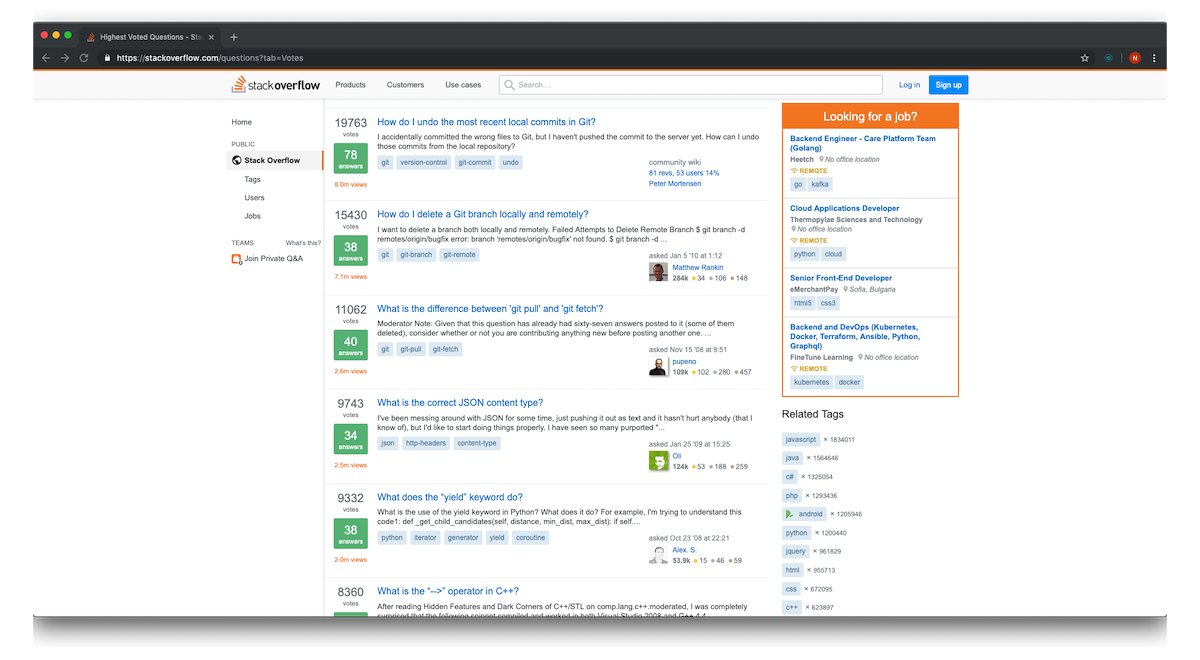This screenshot has height=660, width=1200.
Task: Open Cloud Applications Developer job
Action: [844, 208]
